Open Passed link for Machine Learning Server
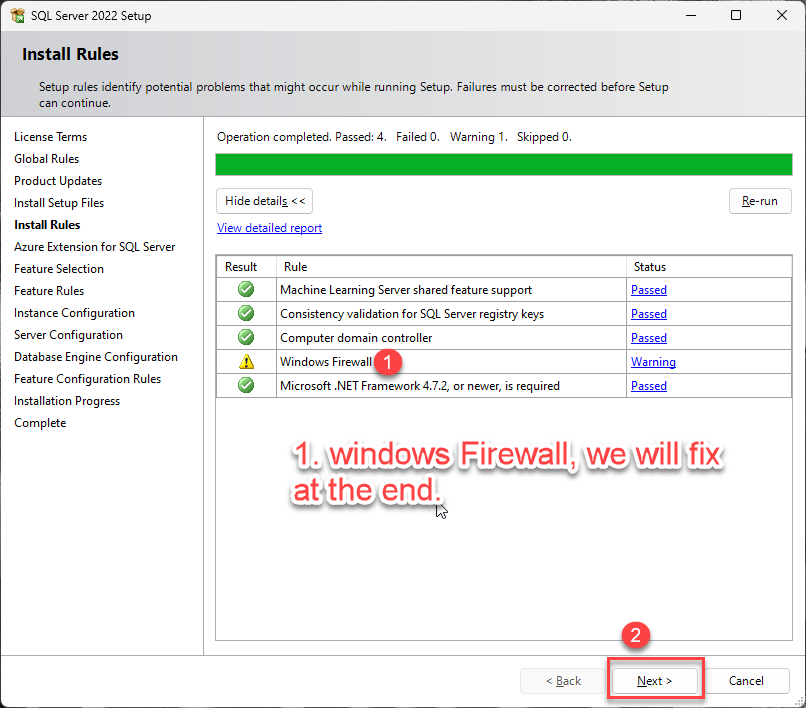The image size is (806, 708). click(648, 290)
